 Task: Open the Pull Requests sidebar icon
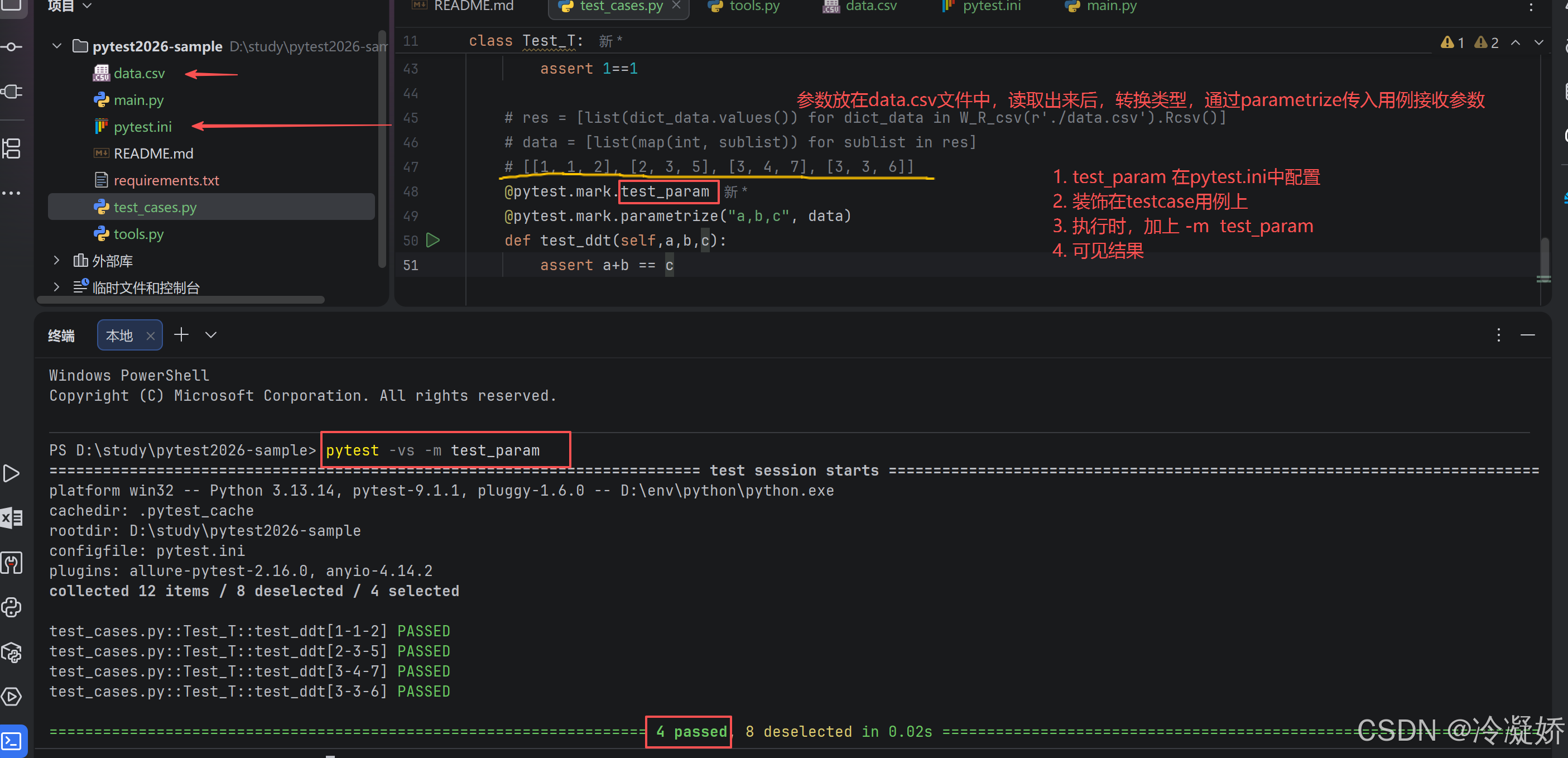click(12, 92)
